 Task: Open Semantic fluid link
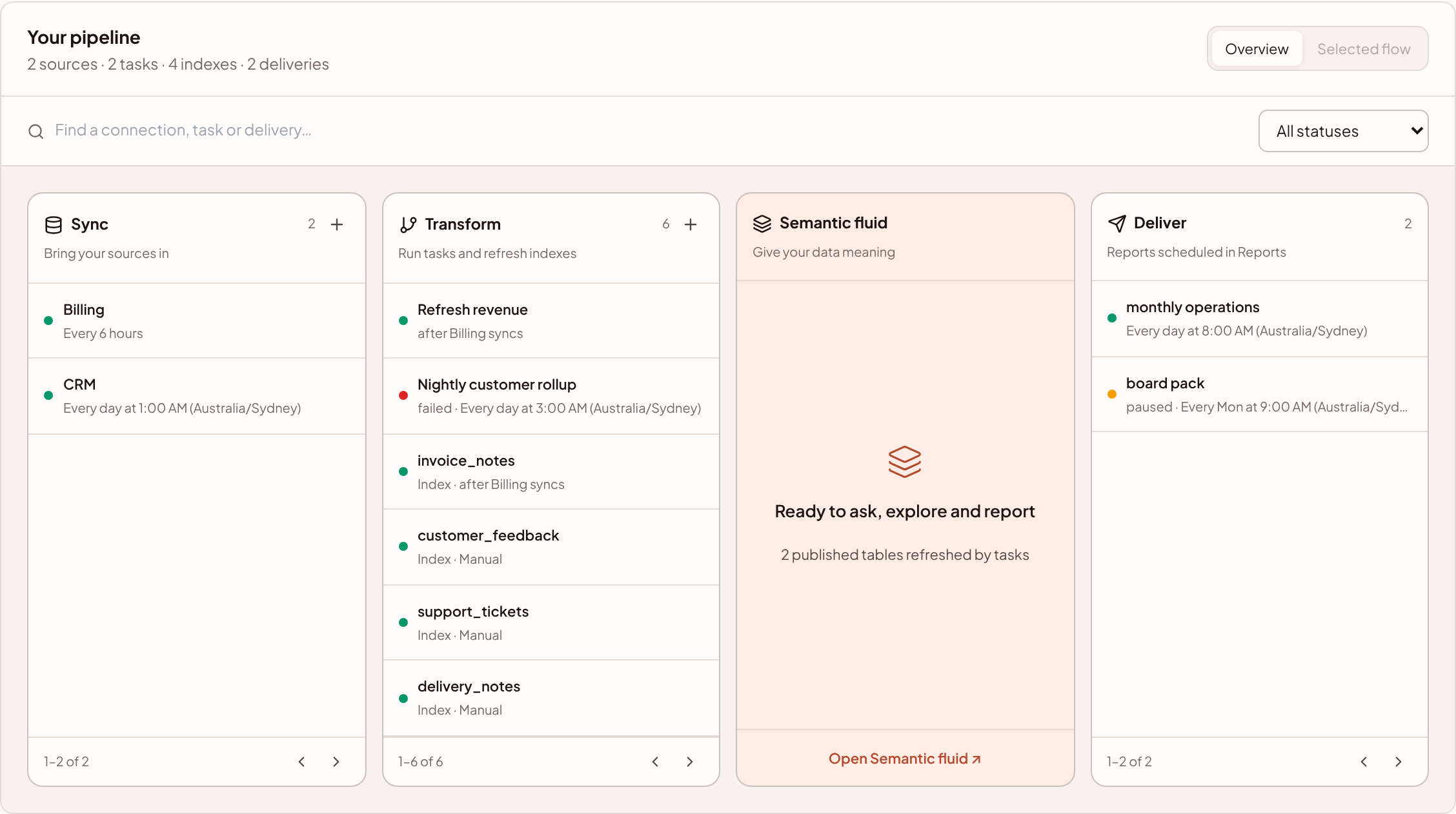[x=905, y=759]
